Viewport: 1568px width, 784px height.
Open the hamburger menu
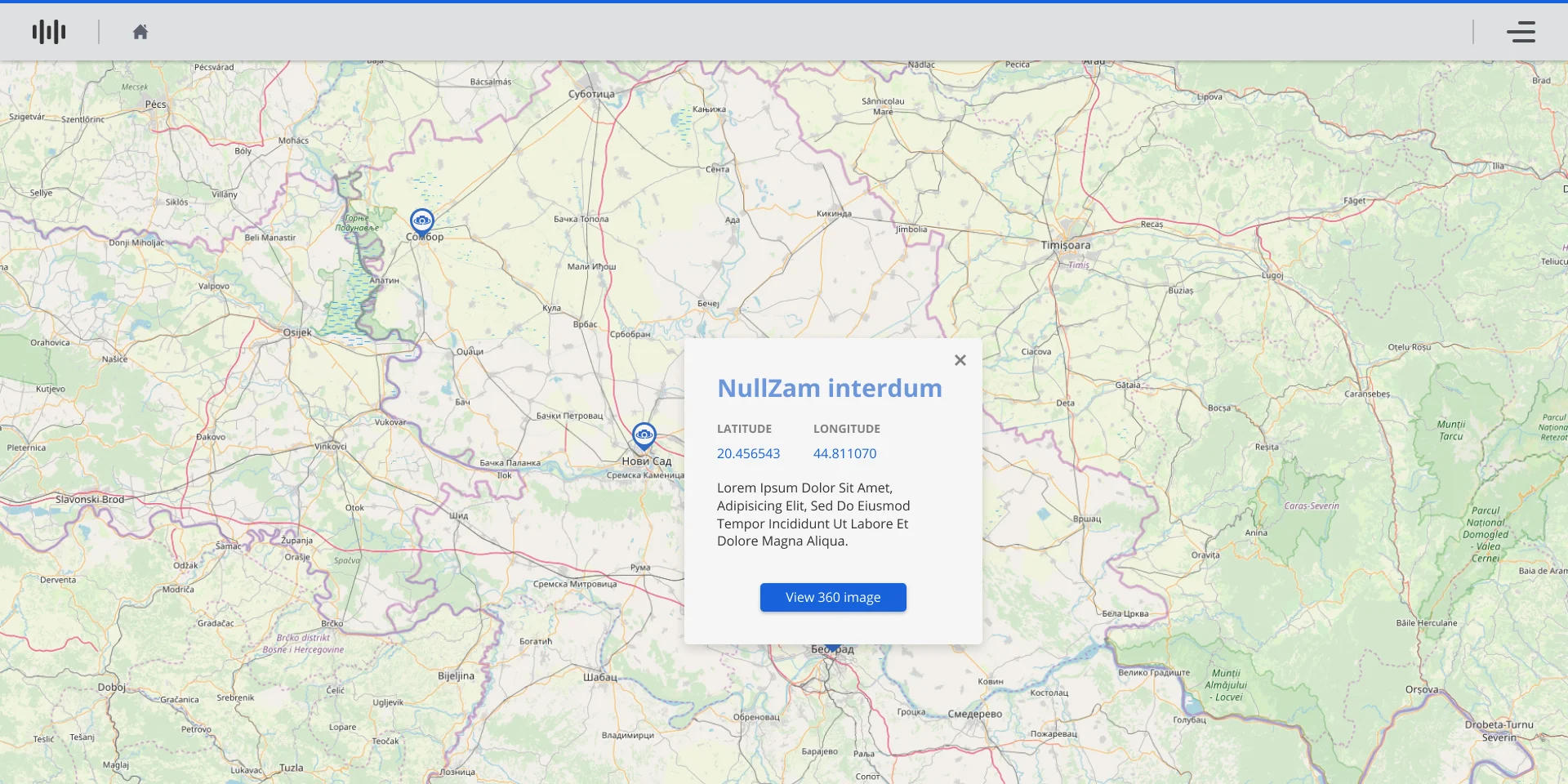click(x=1521, y=32)
